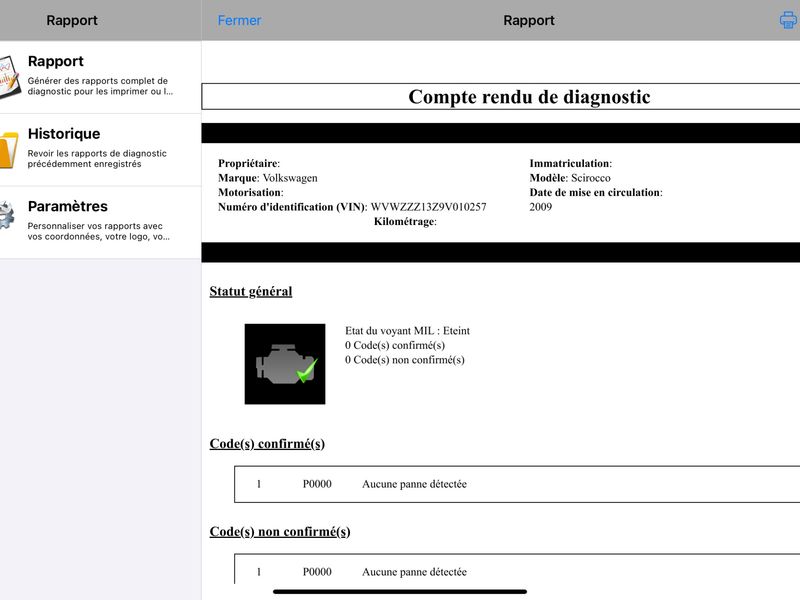Click P0000 in the unconfirmed codes table

point(317,572)
